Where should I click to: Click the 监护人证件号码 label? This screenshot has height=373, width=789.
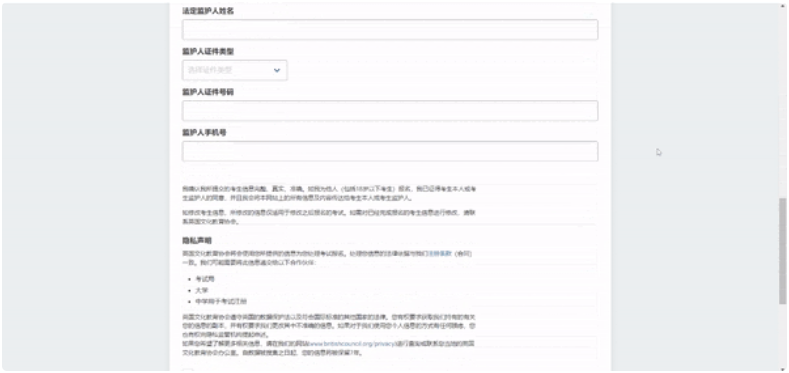click(208, 92)
